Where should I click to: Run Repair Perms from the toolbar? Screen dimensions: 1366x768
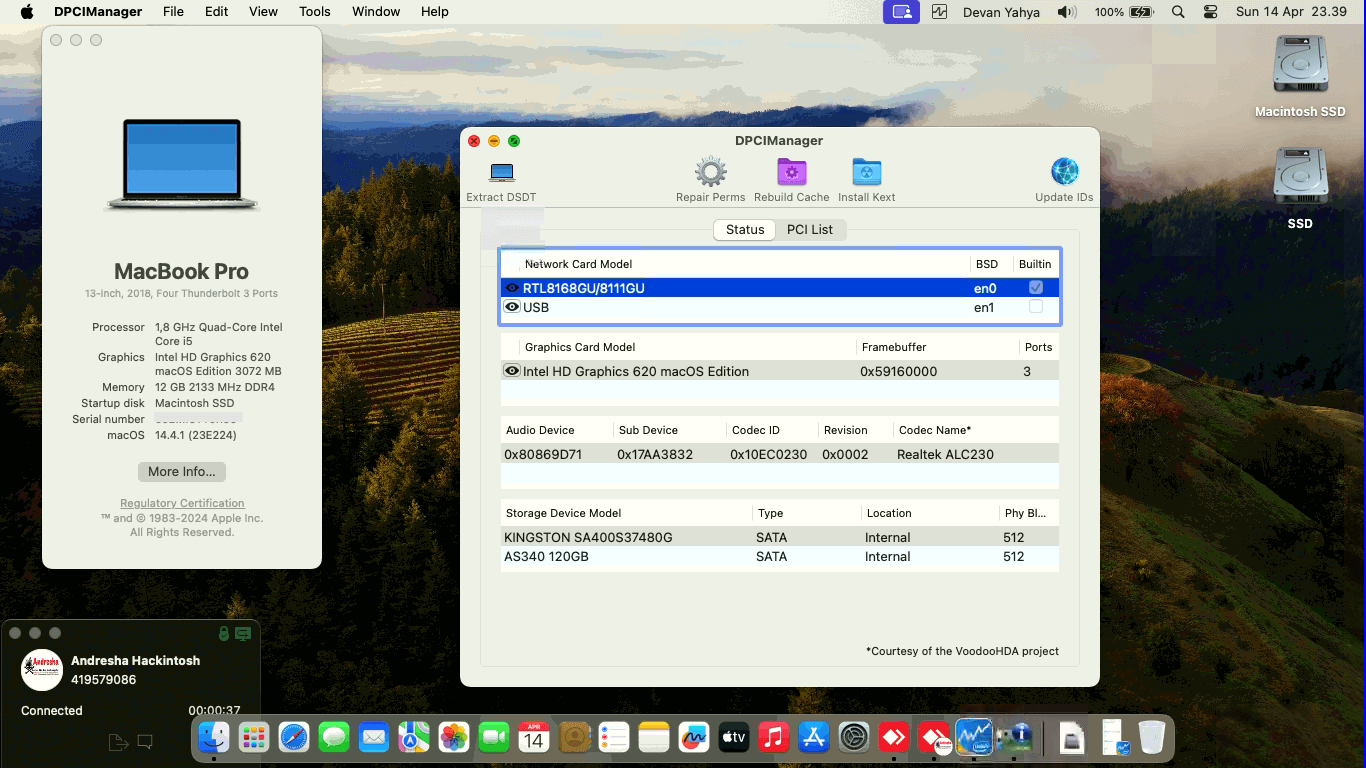710,172
